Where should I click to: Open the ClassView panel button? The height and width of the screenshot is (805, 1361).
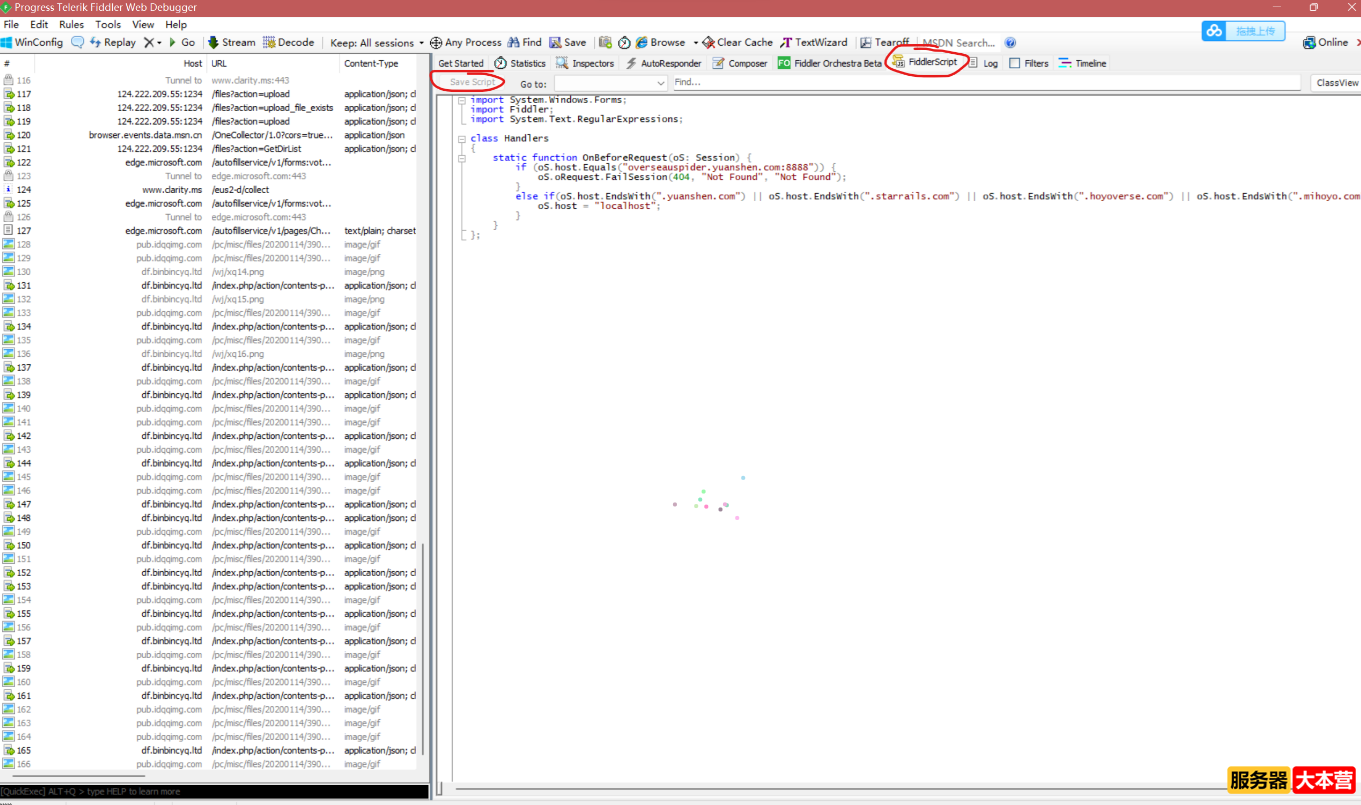(1337, 83)
